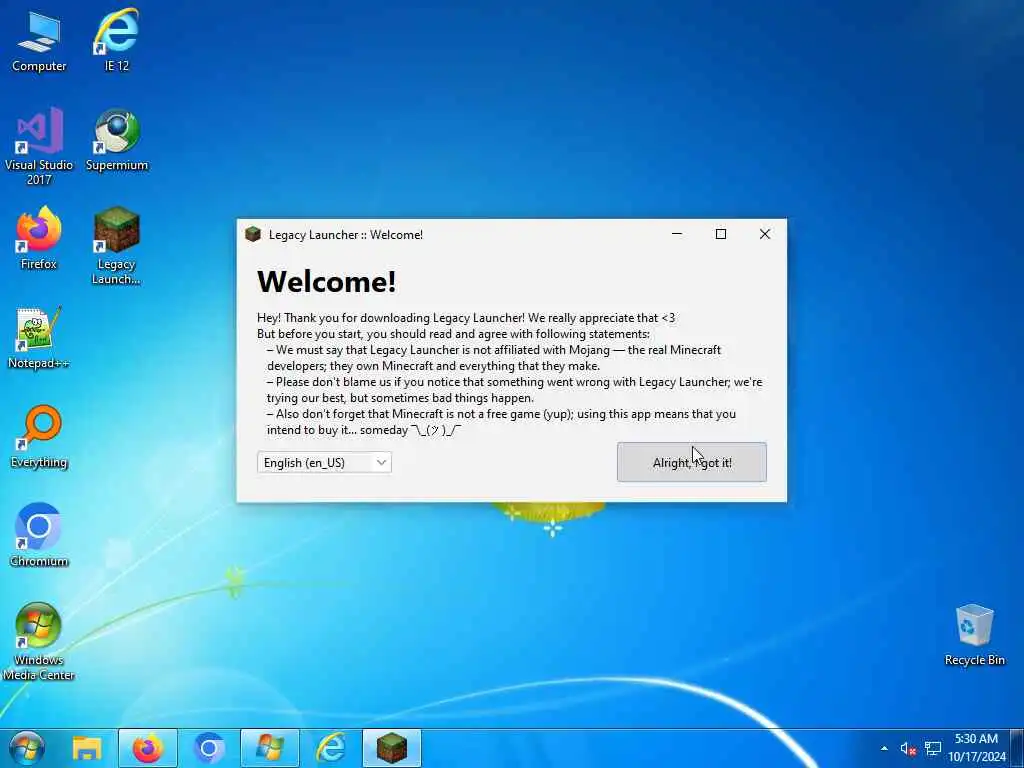Launch Internet Explorer from the taskbar
1024x768 pixels.
click(330, 748)
